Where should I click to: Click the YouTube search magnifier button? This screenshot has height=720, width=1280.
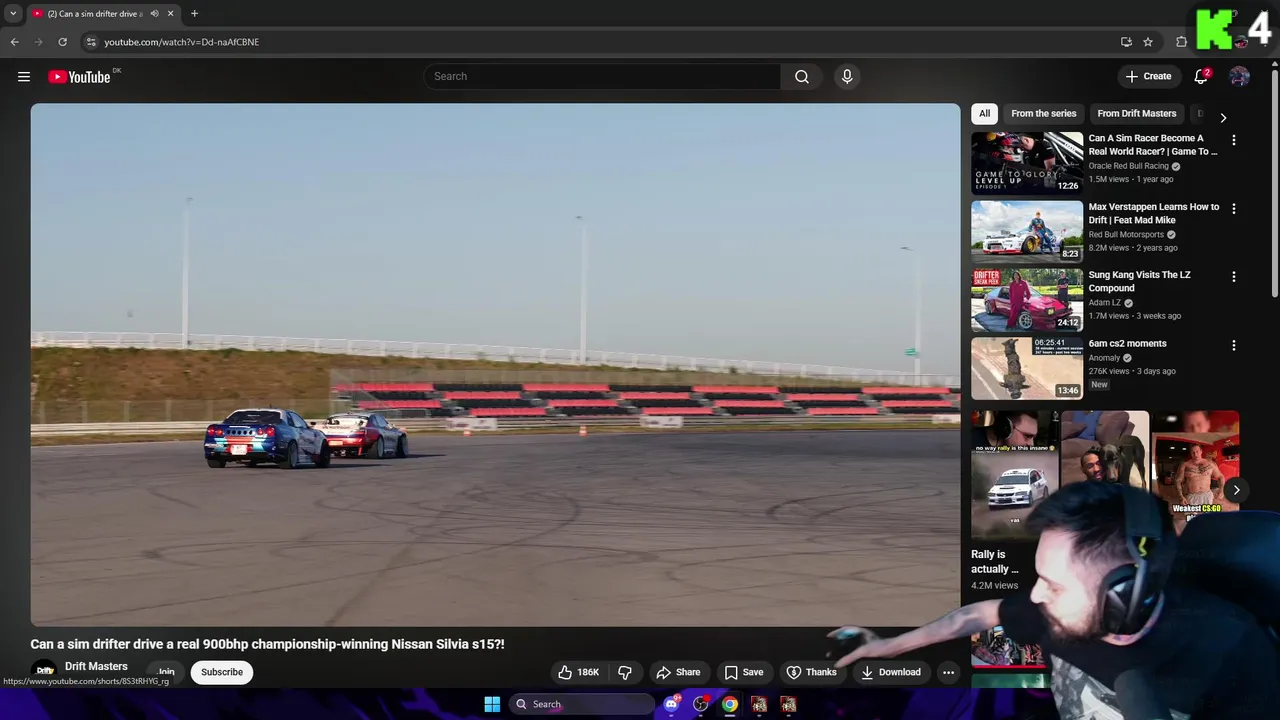click(x=802, y=77)
